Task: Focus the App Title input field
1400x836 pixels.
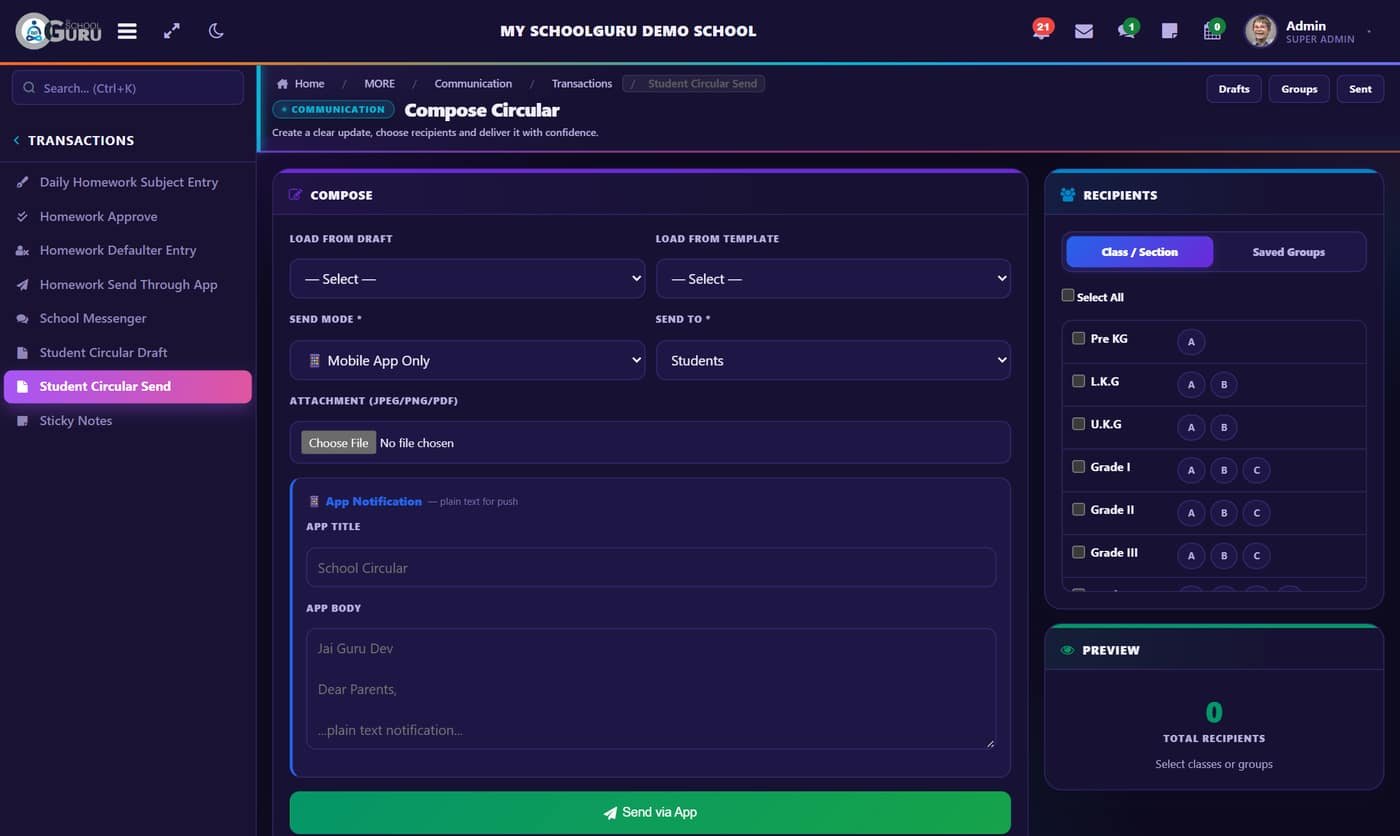Action: click(x=651, y=567)
